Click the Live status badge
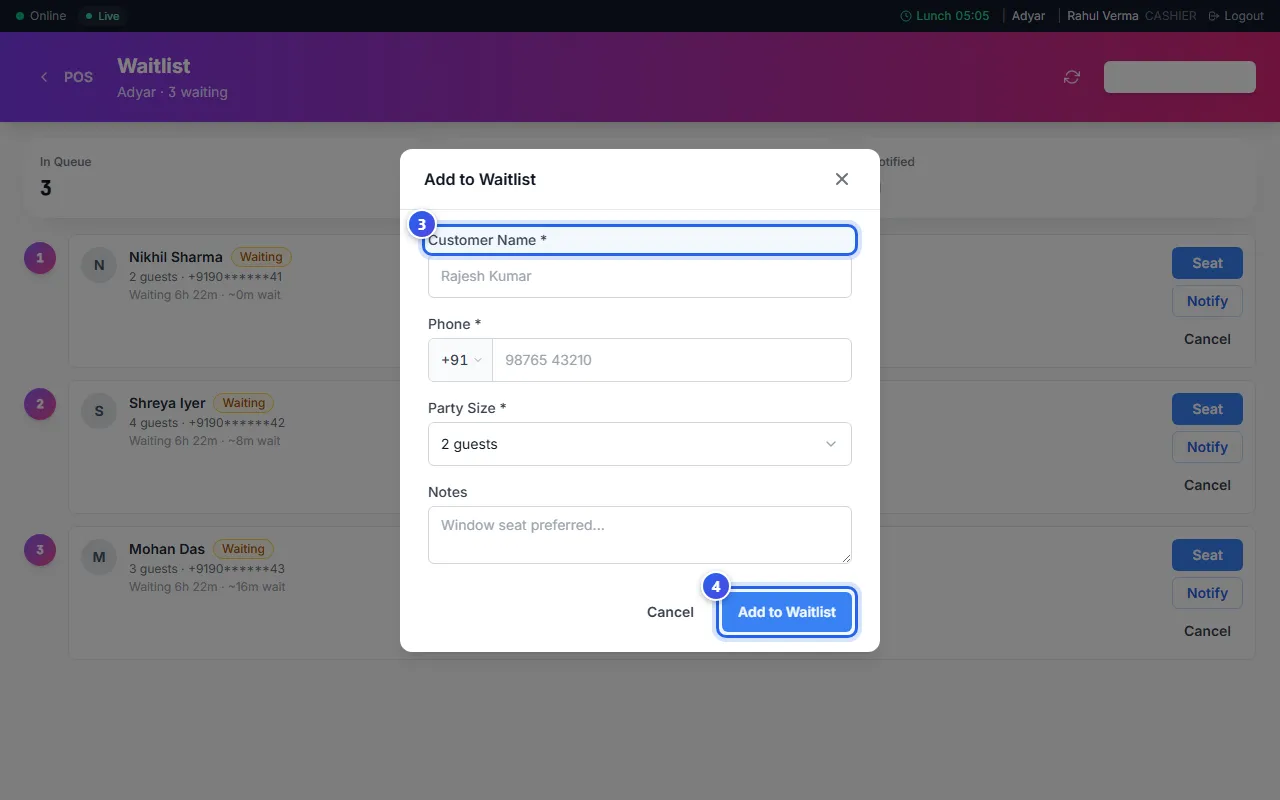Image resolution: width=1280 pixels, height=800 pixels. tap(102, 16)
